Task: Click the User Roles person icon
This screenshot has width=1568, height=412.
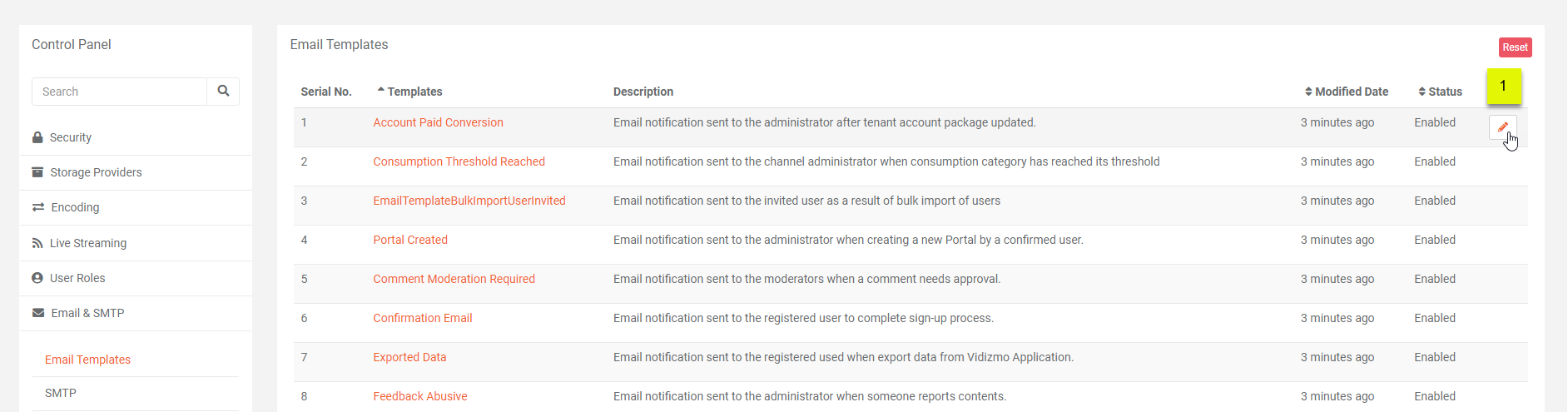Action: 37,278
